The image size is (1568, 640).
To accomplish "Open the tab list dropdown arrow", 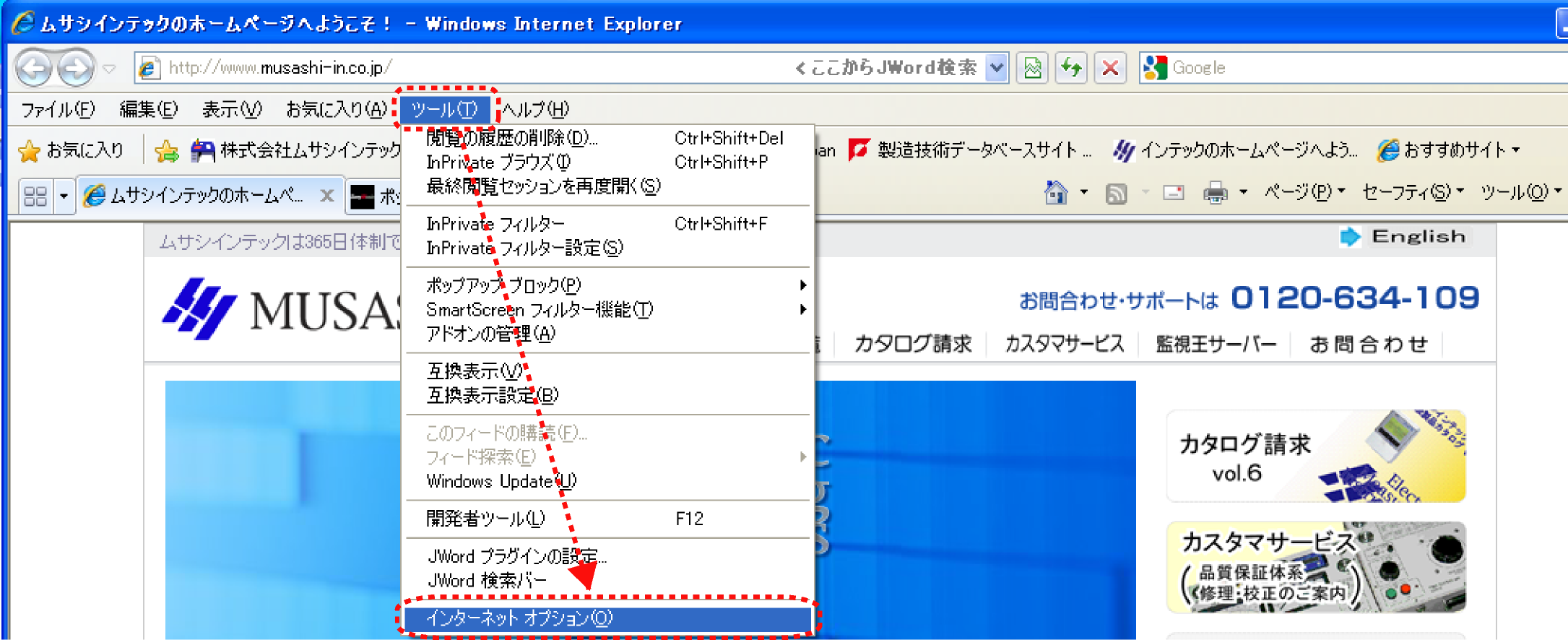I will pyautogui.click(x=64, y=196).
